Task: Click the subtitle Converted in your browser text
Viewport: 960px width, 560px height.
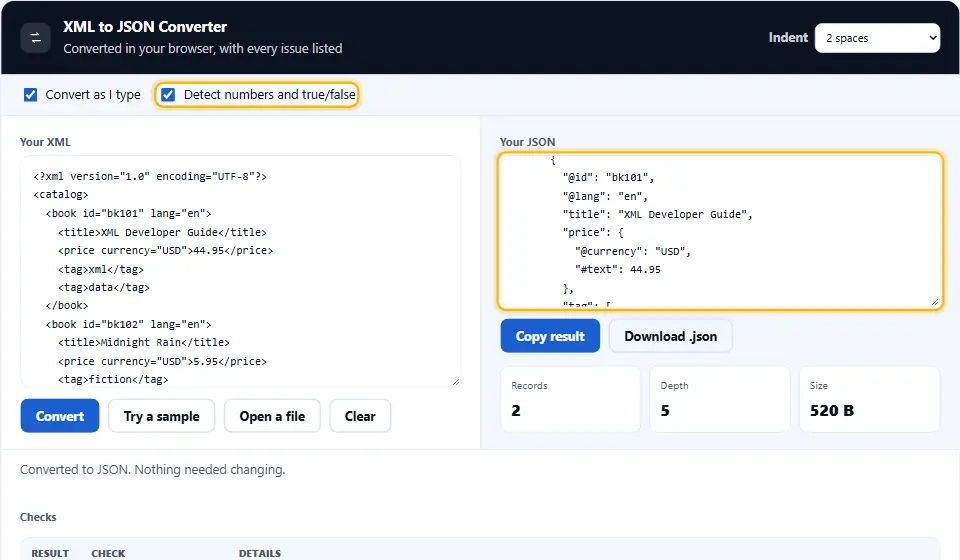Action: click(203, 48)
